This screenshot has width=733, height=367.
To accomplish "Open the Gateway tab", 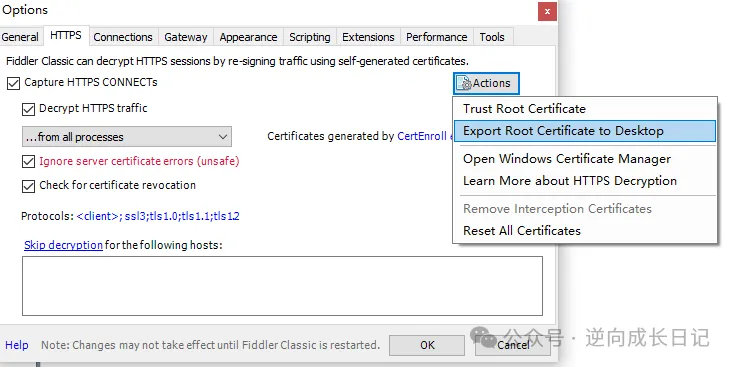I will (x=186, y=37).
